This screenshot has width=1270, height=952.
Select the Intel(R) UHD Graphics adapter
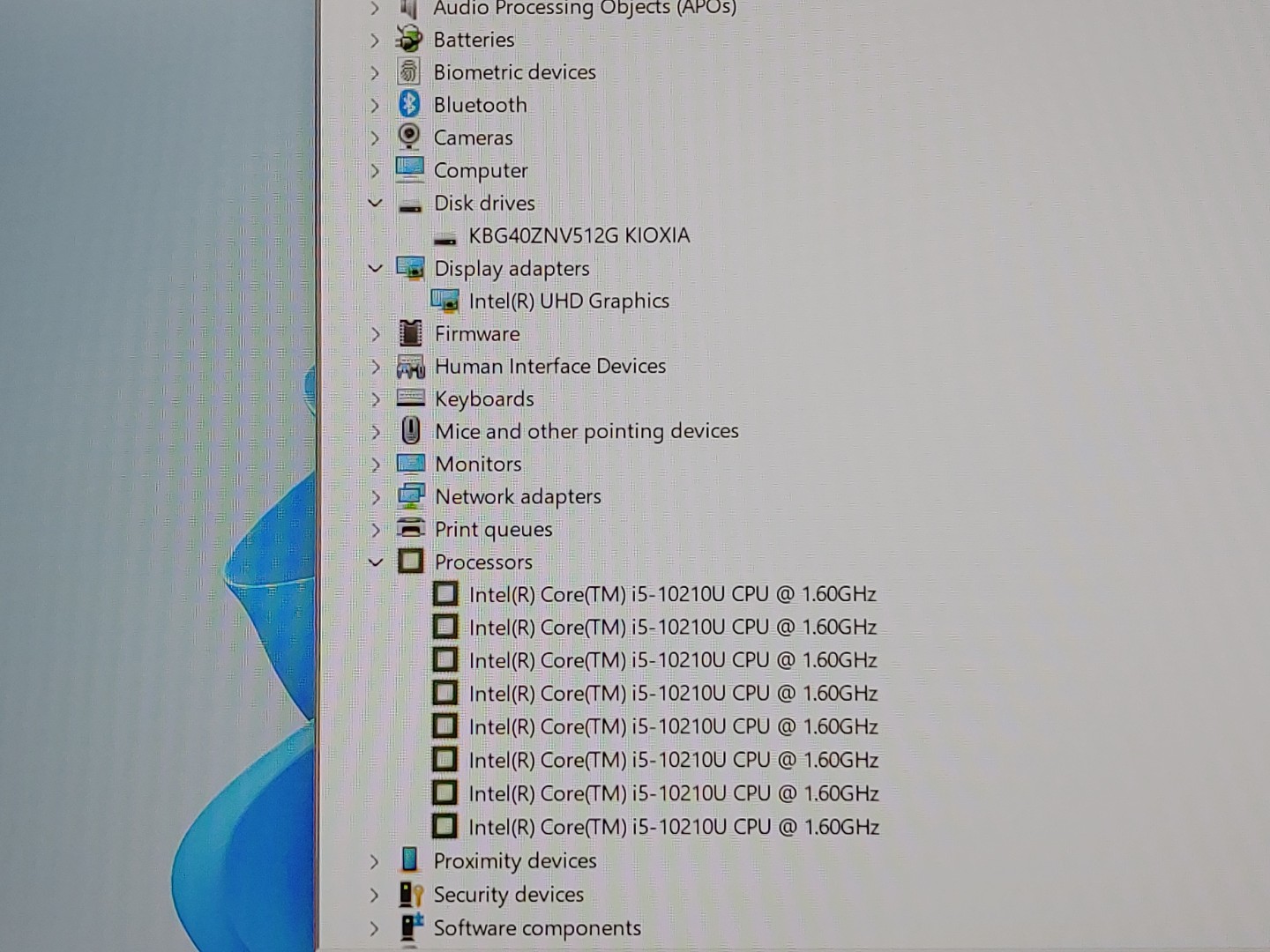coord(569,301)
